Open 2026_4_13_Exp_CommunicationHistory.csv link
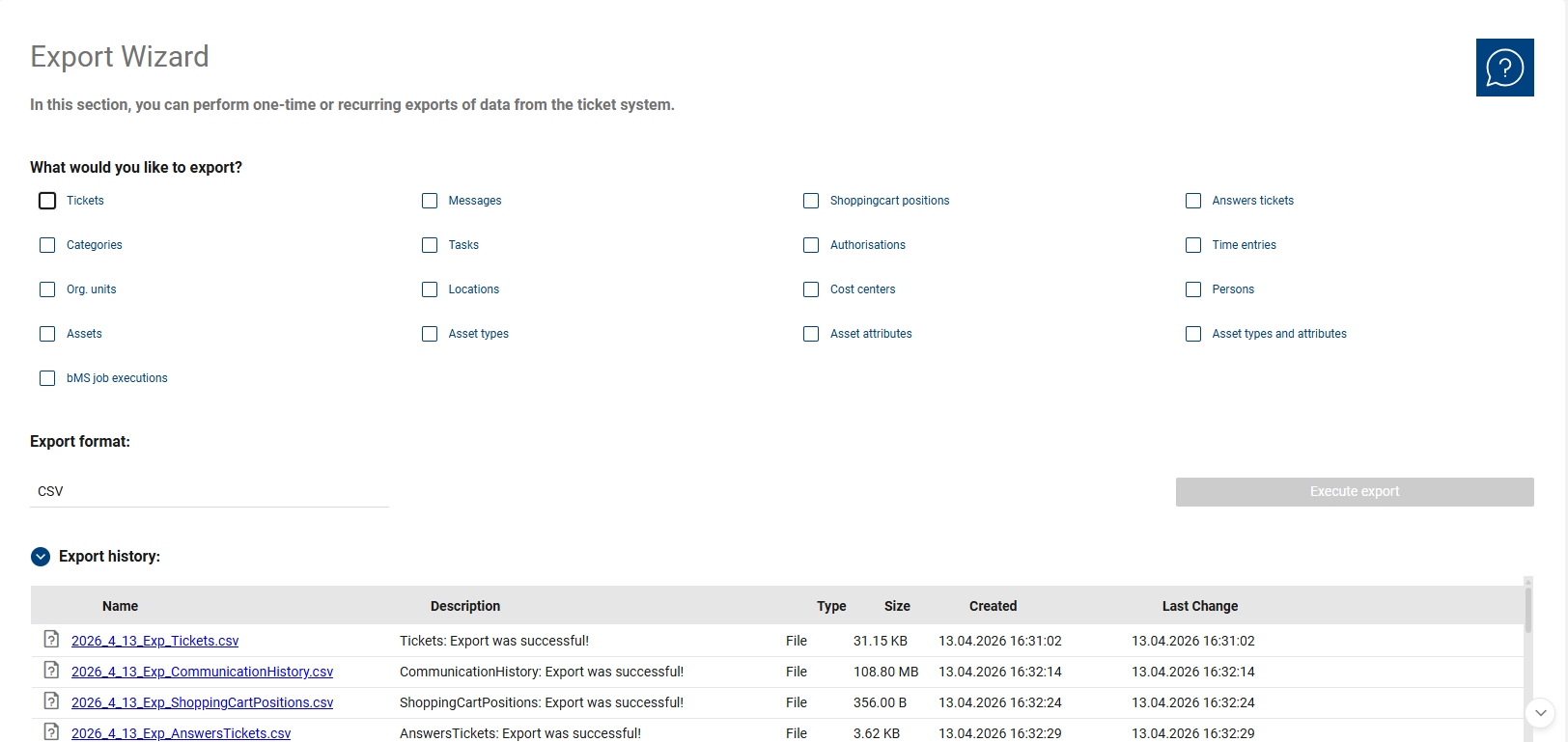 tap(202, 672)
